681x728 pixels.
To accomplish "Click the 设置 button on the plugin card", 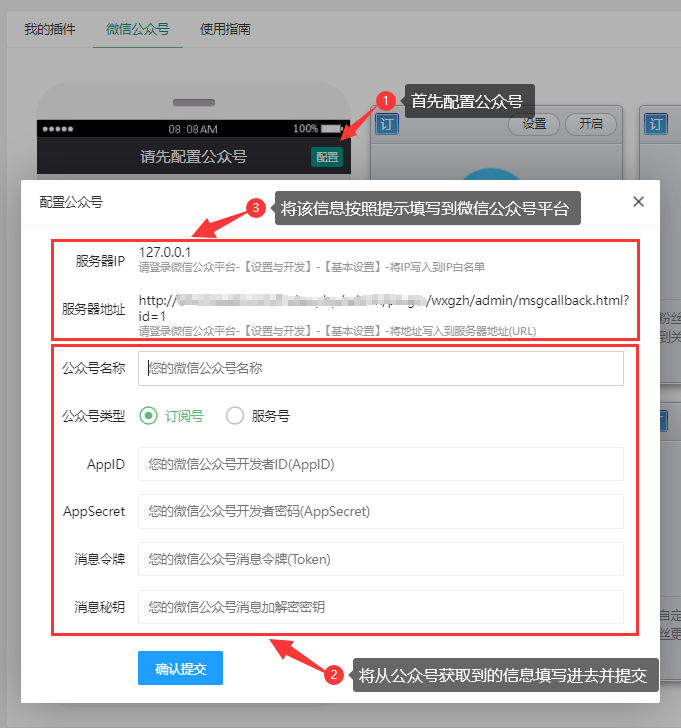I will coord(534,124).
